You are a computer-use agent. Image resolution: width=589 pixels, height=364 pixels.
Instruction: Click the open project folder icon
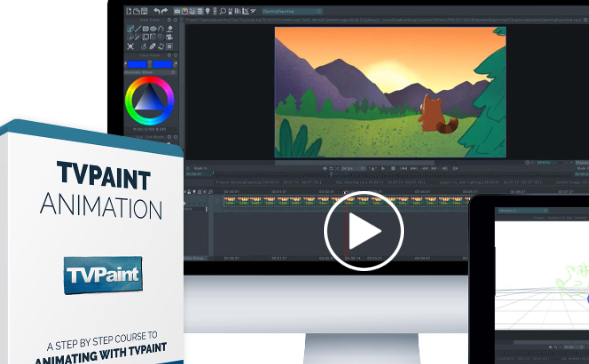(x=136, y=11)
